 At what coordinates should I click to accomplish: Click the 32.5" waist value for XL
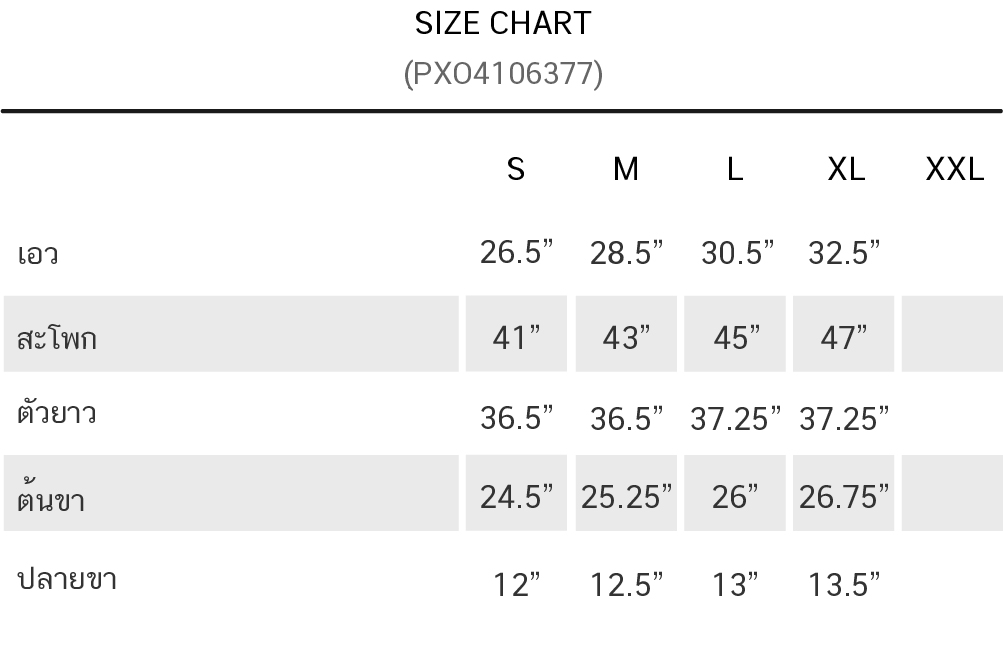coord(844,253)
